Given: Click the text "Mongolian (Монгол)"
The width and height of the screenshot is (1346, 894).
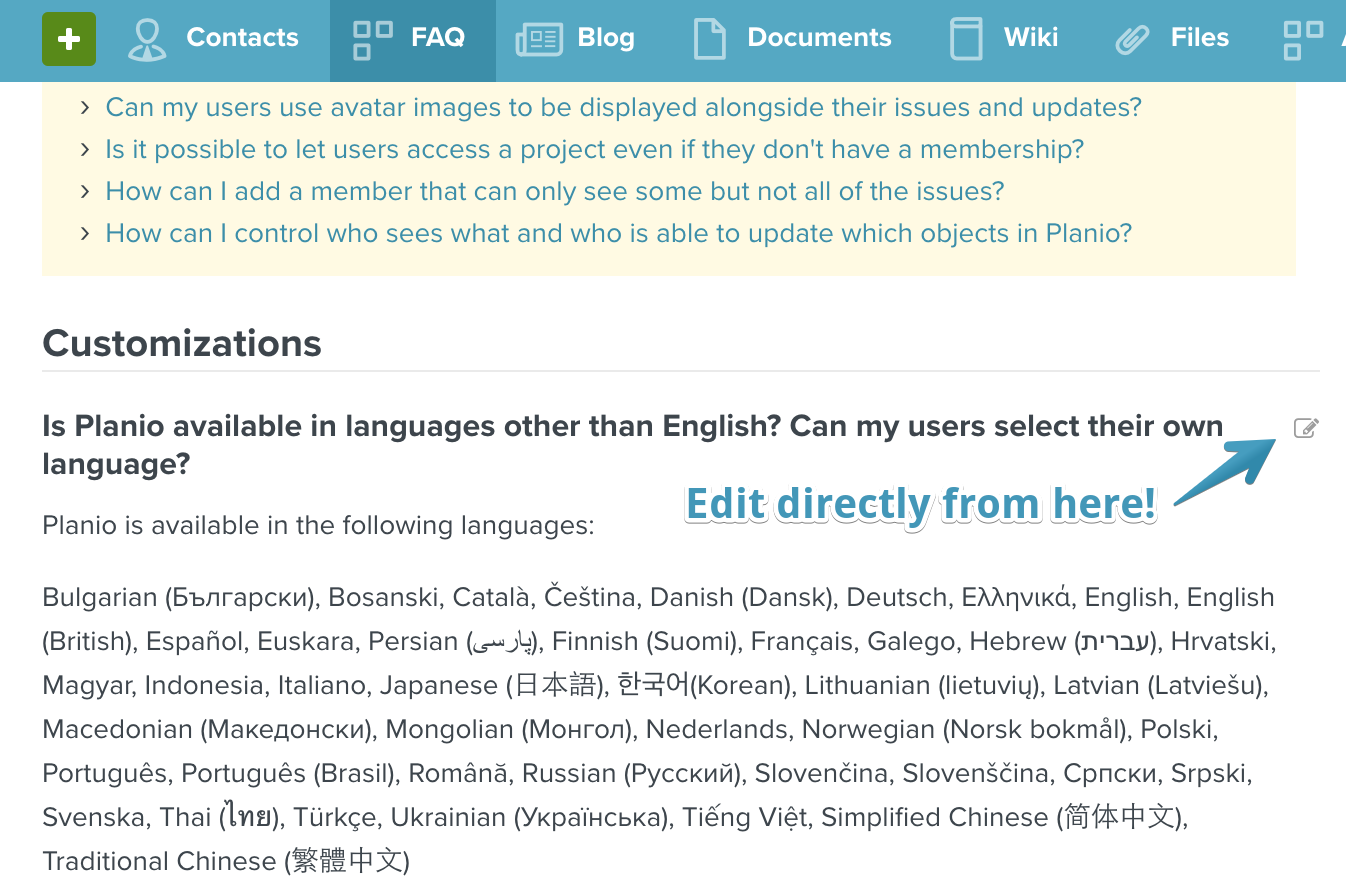Looking at the screenshot, I should [x=510, y=729].
